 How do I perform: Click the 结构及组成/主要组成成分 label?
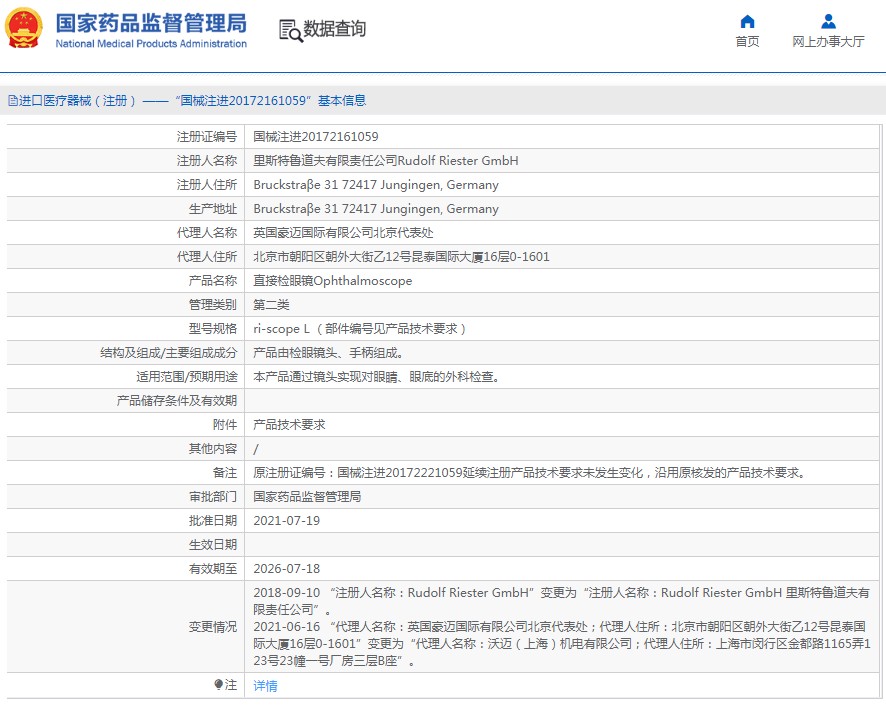click(168, 352)
